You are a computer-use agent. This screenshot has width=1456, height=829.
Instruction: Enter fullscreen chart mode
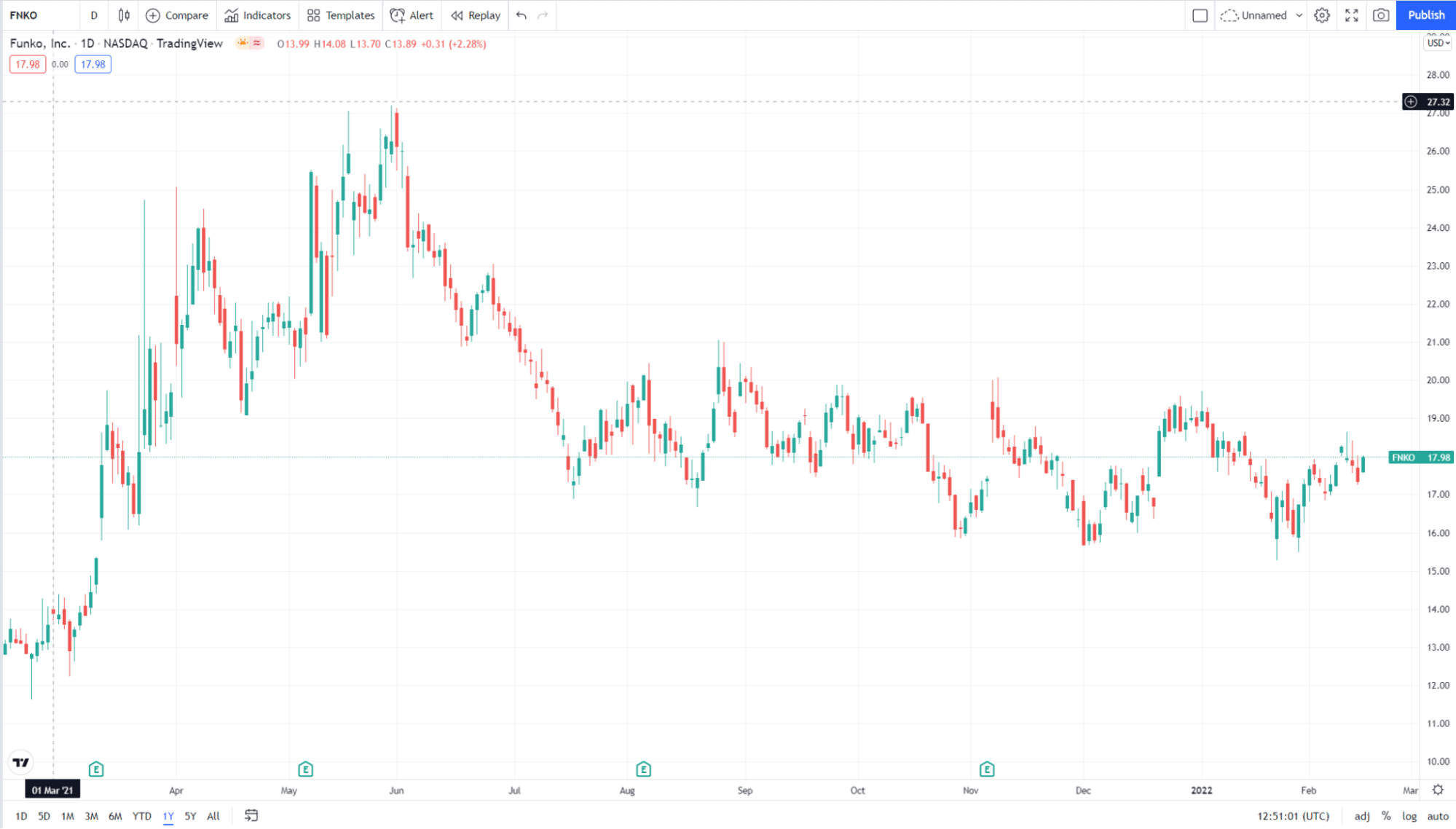coord(1352,15)
